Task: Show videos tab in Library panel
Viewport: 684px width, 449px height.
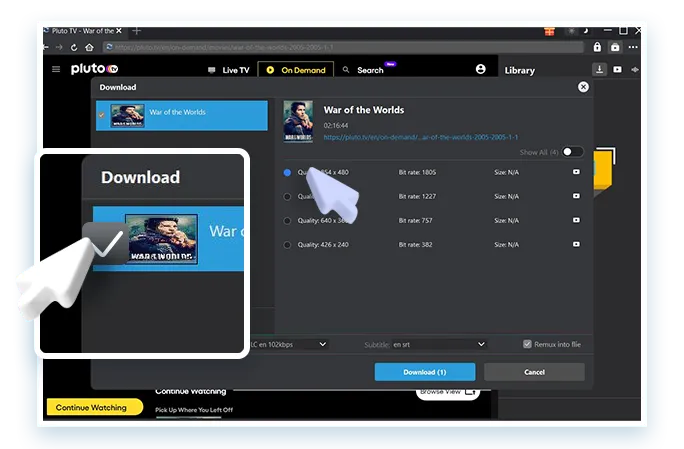Action: click(x=617, y=69)
